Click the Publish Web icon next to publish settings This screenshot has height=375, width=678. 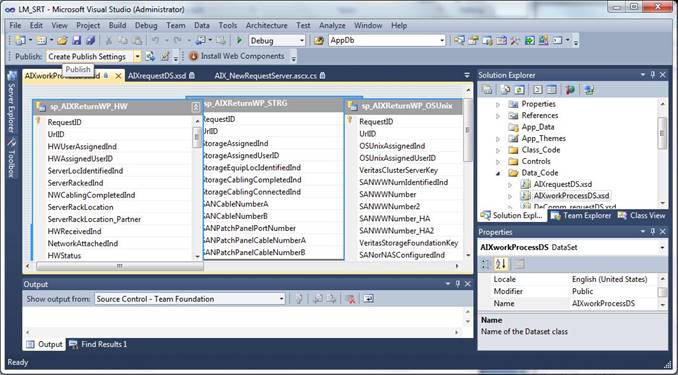[x=150, y=56]
